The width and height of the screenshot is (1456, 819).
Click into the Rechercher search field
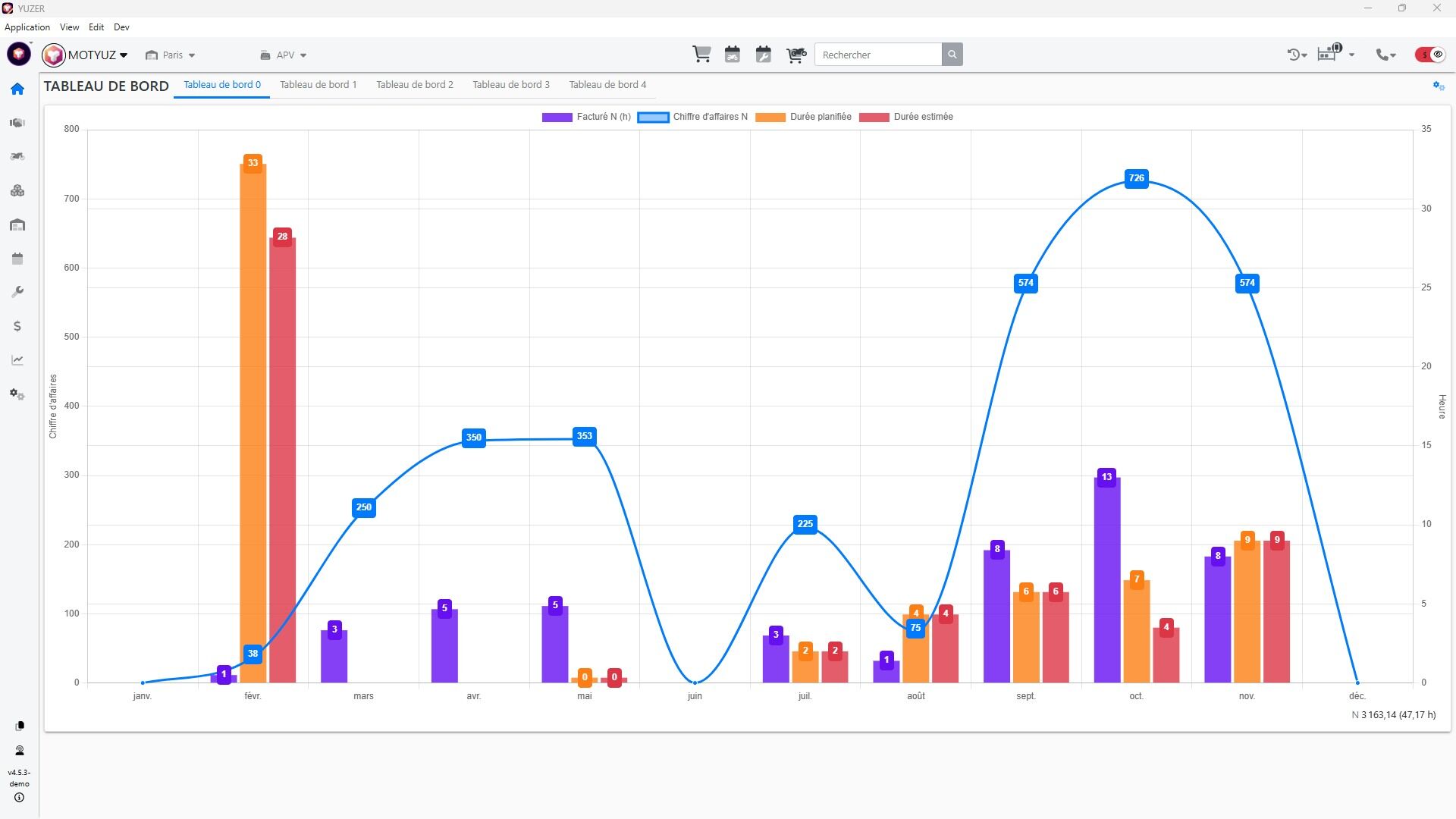point(878,55)
